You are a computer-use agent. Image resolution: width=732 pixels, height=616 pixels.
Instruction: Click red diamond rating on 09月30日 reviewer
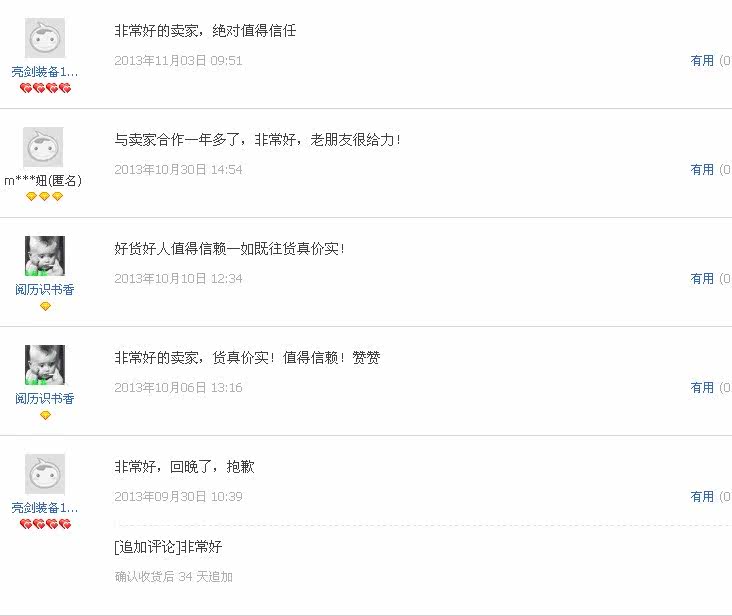45,524
